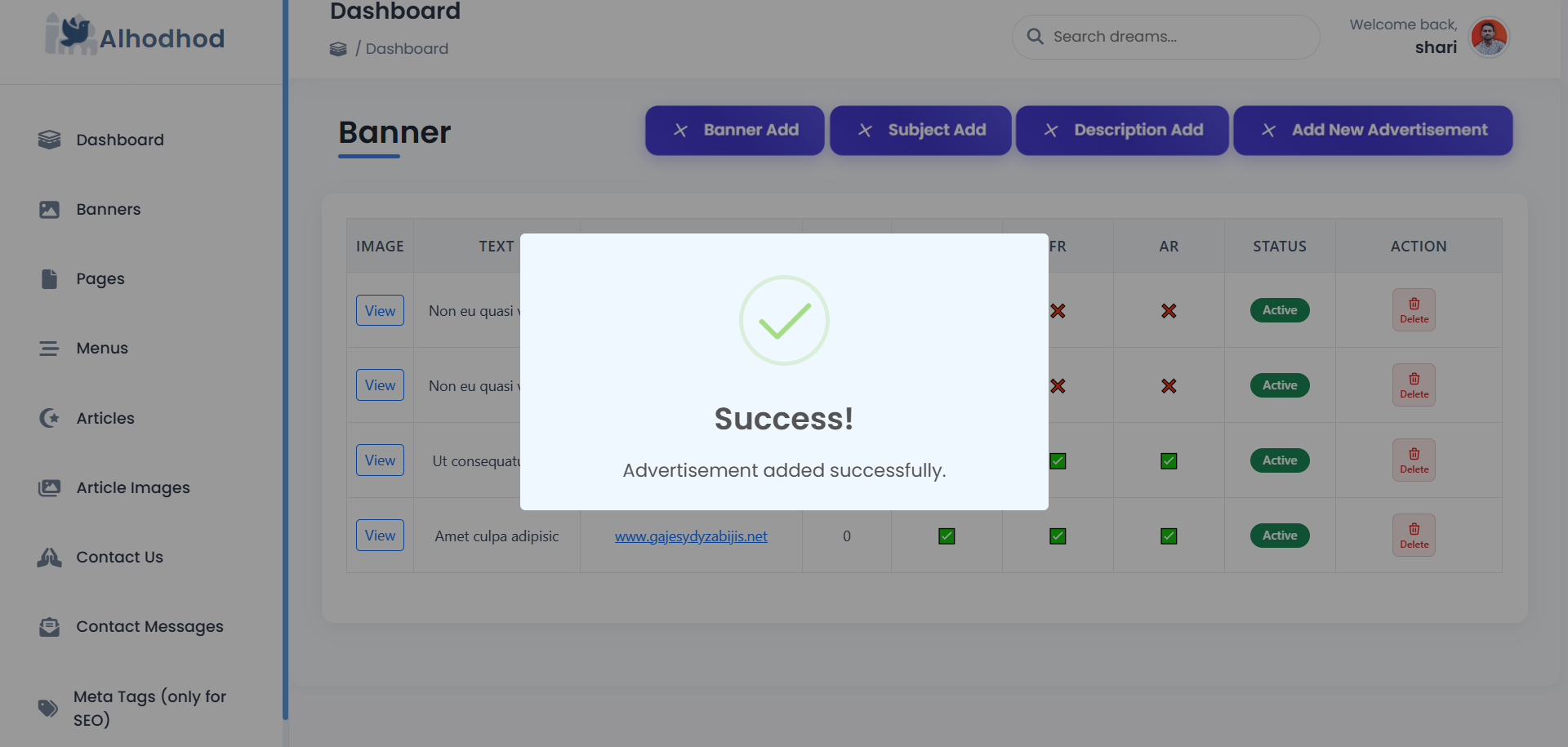
Task: Toggle the FR checkbox in last row
Action: tap(1058, 536)
